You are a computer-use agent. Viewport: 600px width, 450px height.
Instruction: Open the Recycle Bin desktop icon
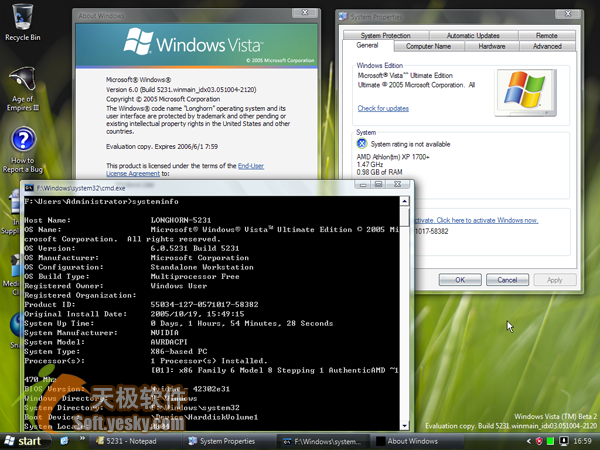[23, 22]
